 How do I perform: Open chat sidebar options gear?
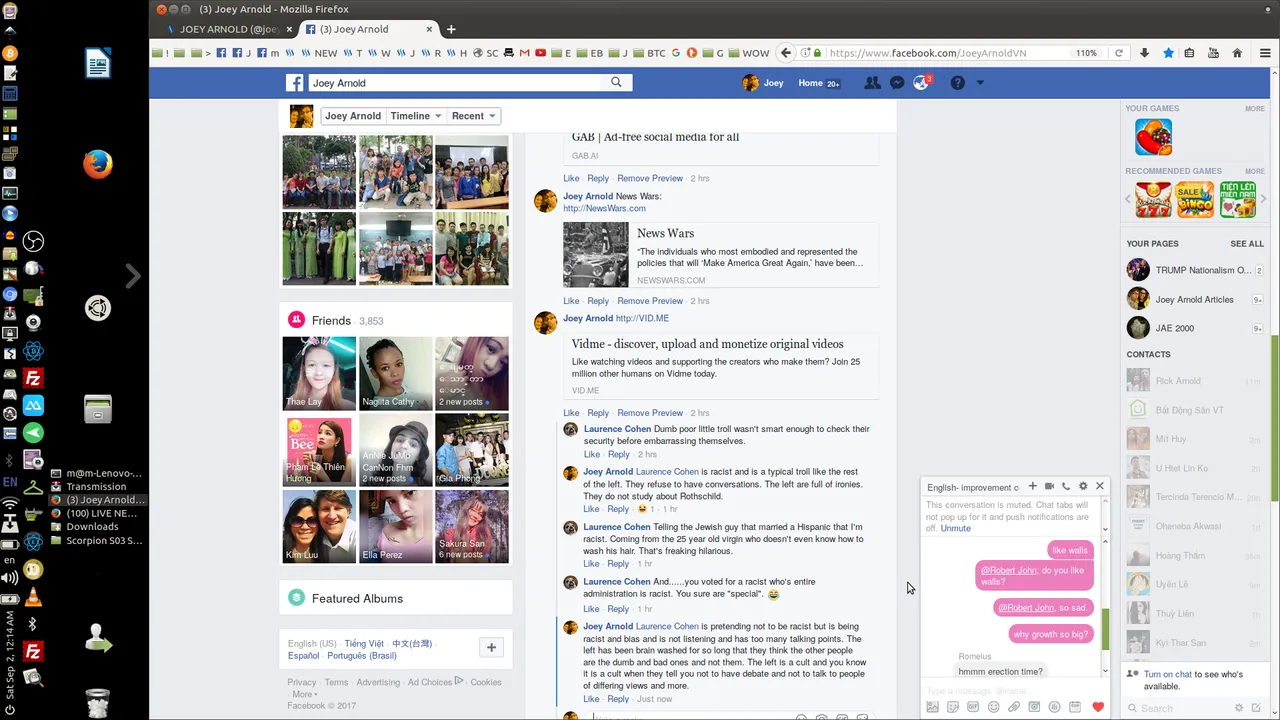pyautogui.click(x=1239, y=706)
